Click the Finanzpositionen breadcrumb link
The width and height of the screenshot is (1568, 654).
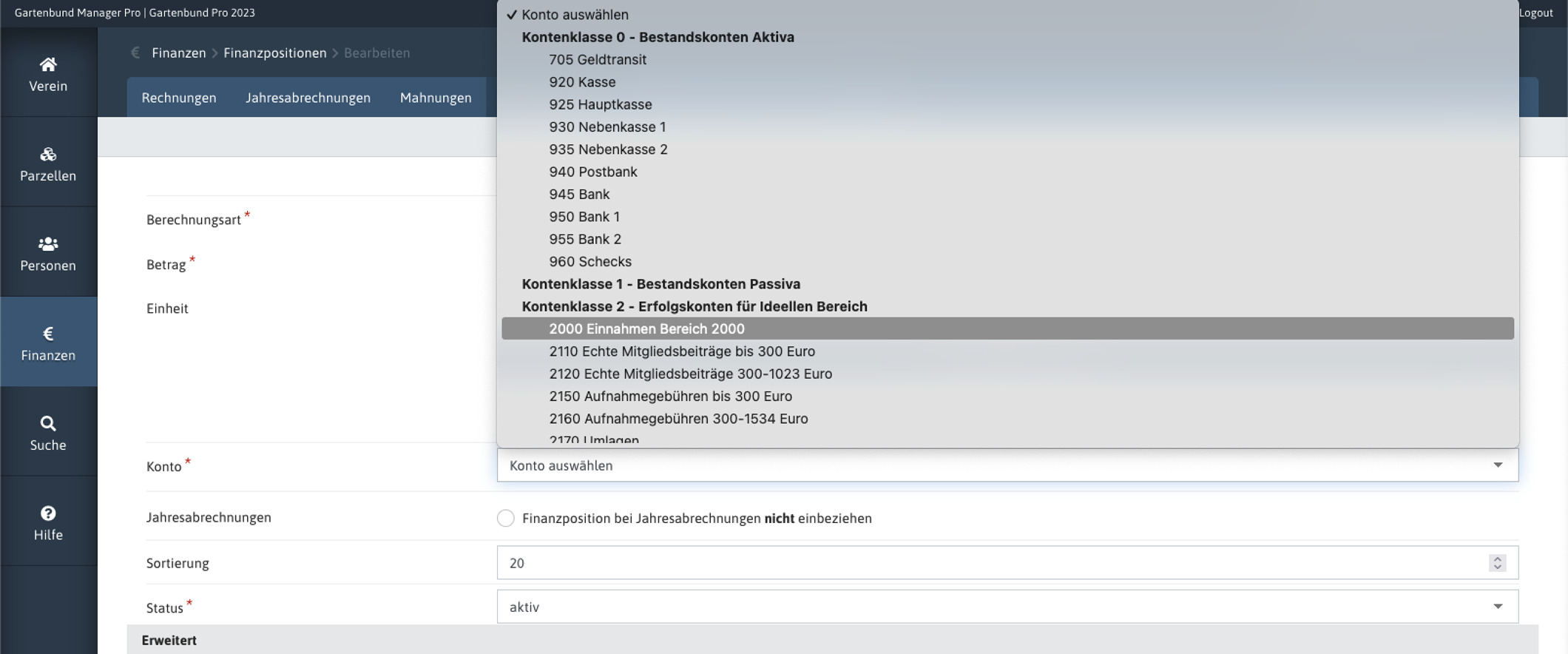click(275, 53)
